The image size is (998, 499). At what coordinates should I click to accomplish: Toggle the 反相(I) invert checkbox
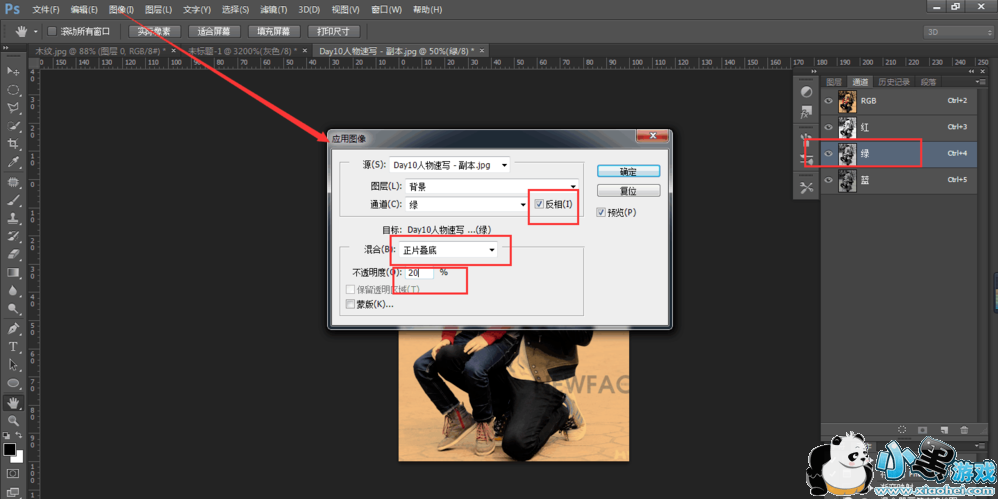point(539,204)
